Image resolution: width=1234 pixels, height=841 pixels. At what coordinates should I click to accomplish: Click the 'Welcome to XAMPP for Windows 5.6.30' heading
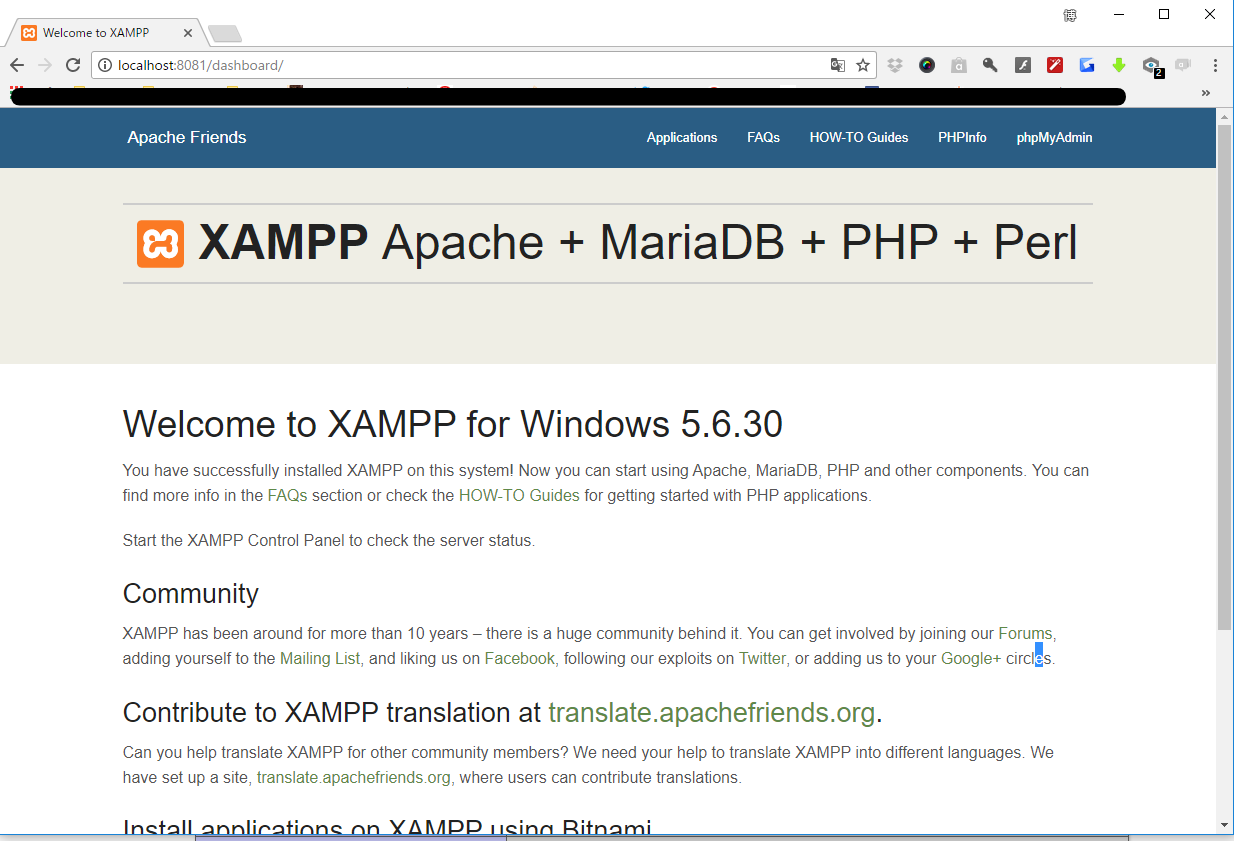click(453, 424)
